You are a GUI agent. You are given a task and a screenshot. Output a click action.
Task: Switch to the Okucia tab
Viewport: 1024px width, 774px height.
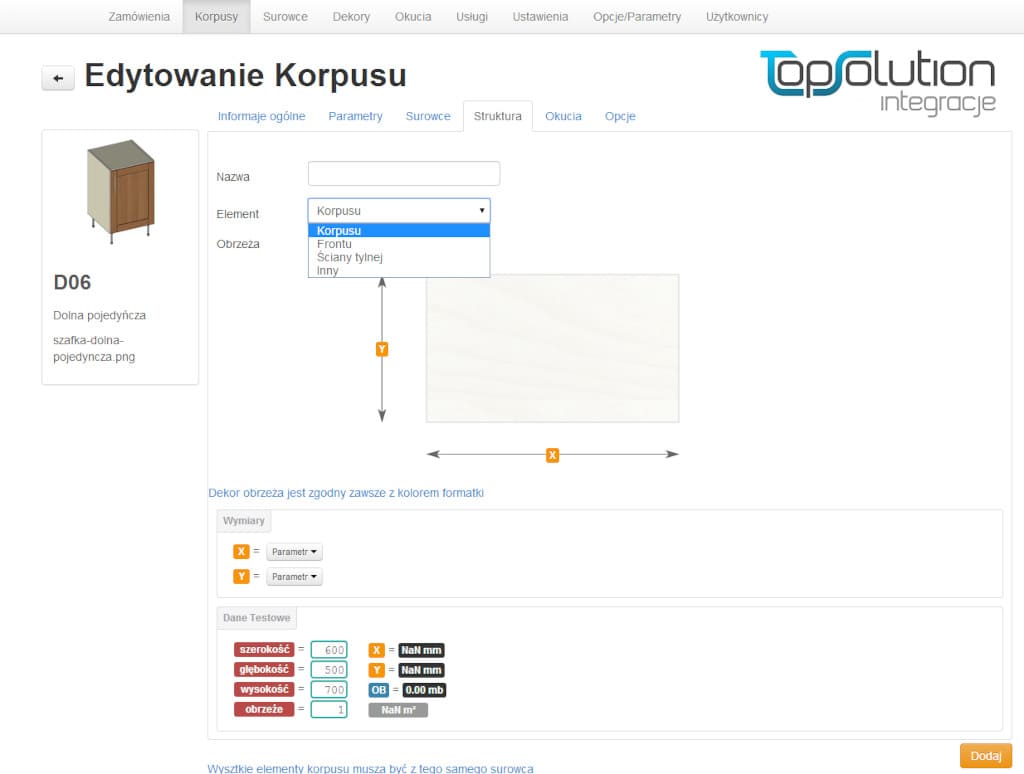[x=563, y=116]
